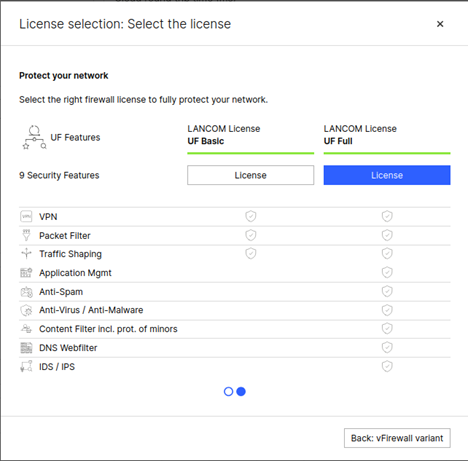This screenshot has width=468, height=461.
Task: Click Application Mgmt shield under UF Full
Action: tap(387, 273)
